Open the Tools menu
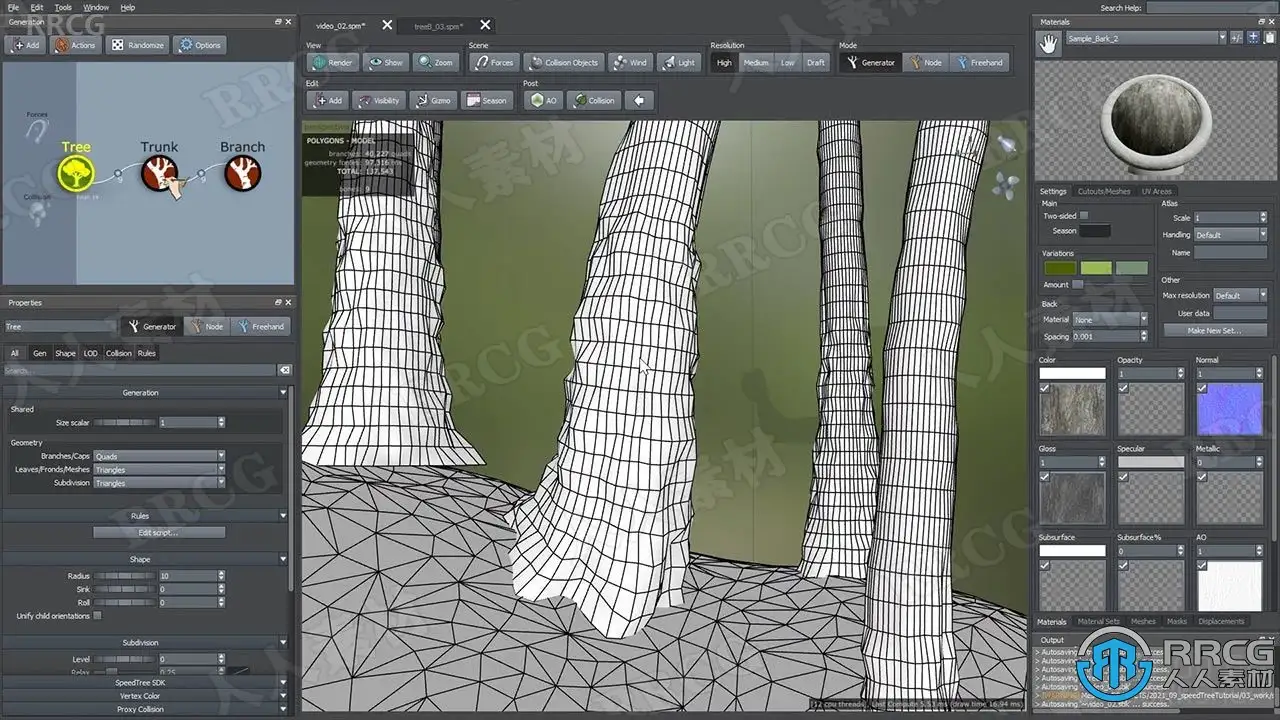The width and height of the screenshot is (1280, 720). coord(63,7)
